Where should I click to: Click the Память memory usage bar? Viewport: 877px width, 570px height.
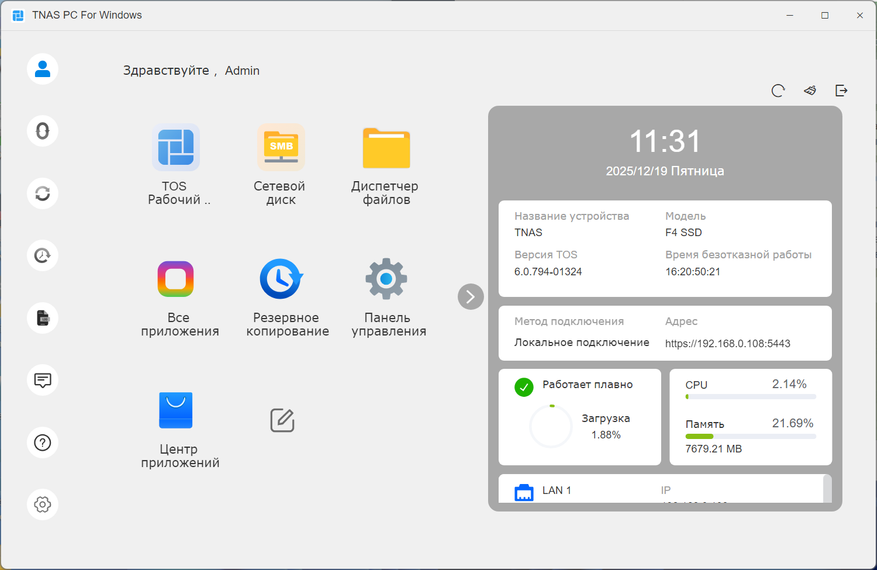click(x=751, y=436)
